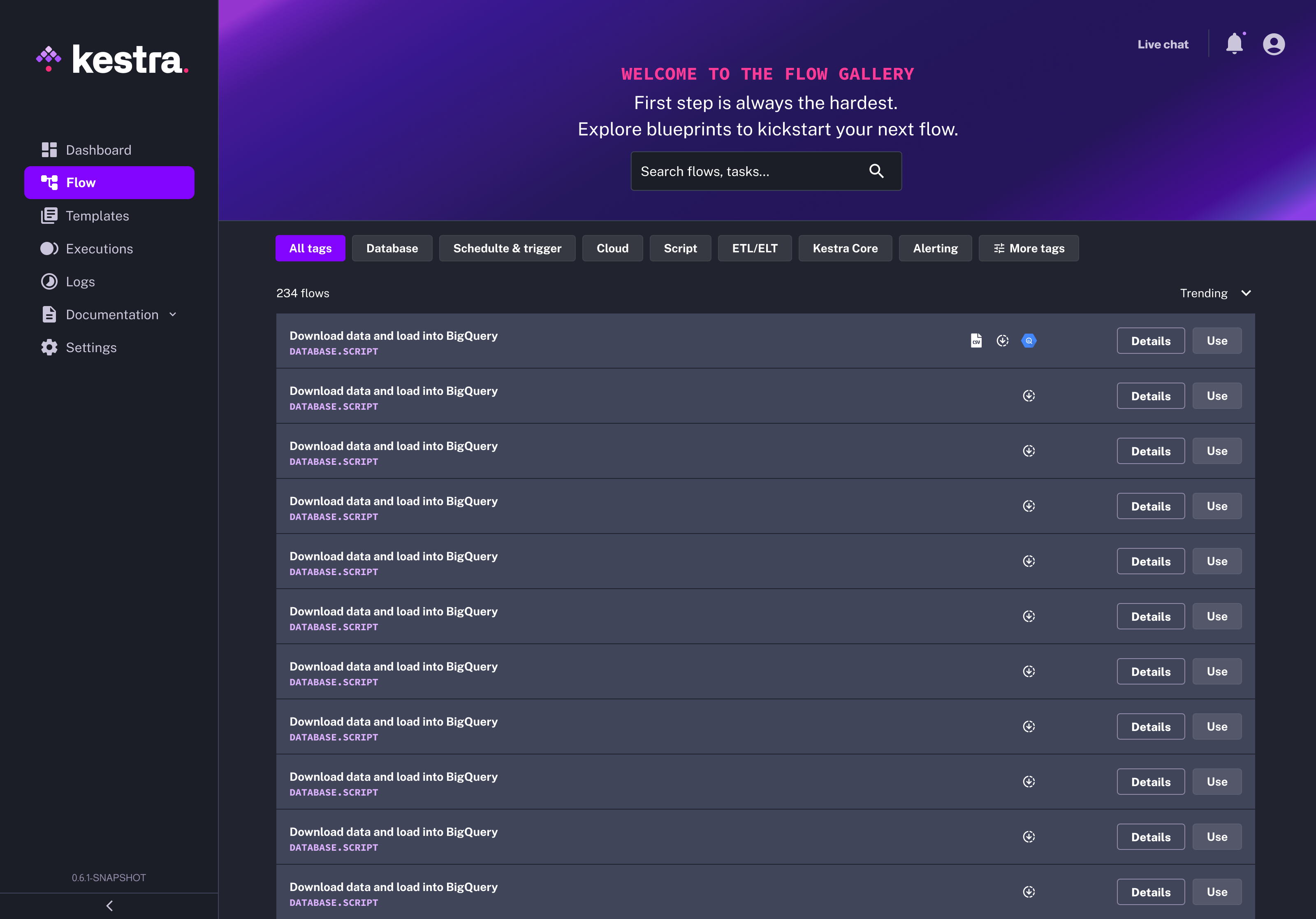Open Executions from the sidebar

pyautogui.click(x=100, y=248)
